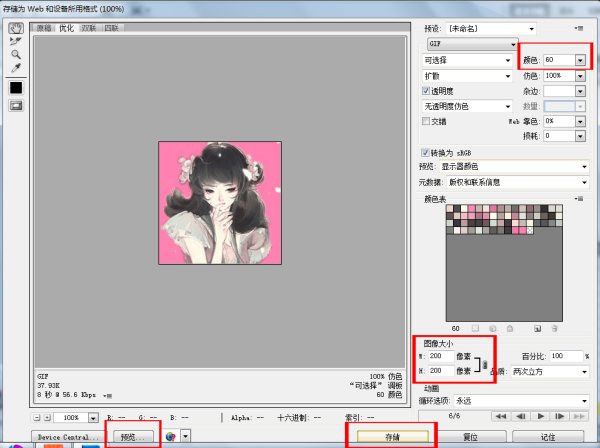Open the 元数据 metadata dropdown
600x448 pixels.
click(518, 182)
